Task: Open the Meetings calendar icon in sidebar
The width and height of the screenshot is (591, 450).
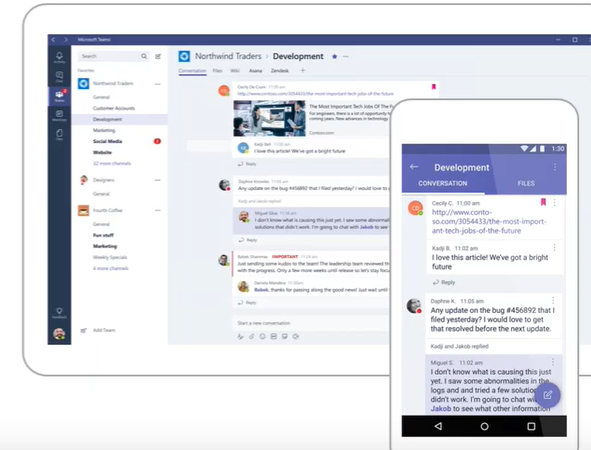Action: coord(59,115)
